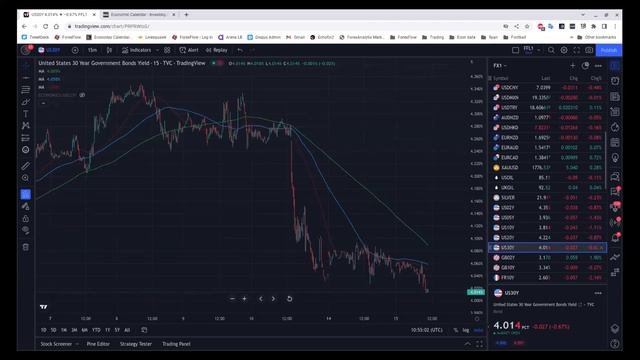The height and width of the screenshot is (360, 640).
Task: Toggle stay in drawing mode
Action: (x=26, y=207)
